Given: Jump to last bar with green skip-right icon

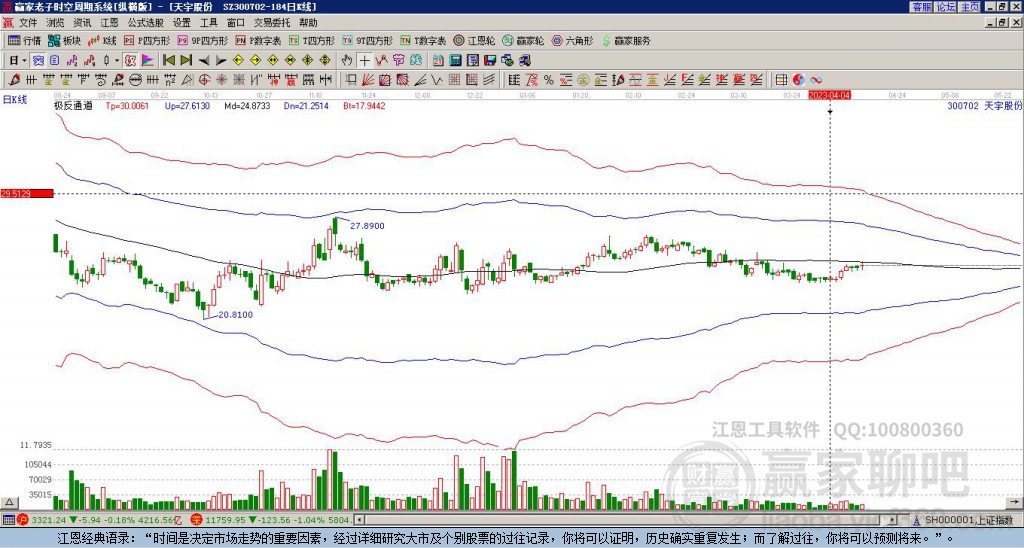Looking at the screenshot, I should pos(186,61).
